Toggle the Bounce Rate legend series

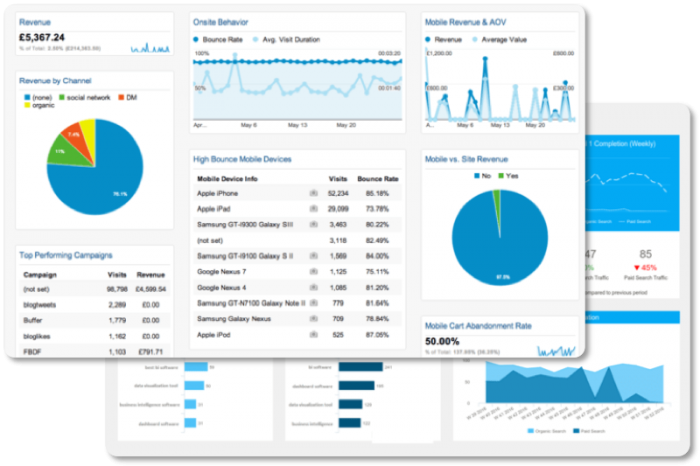point(218,39)
